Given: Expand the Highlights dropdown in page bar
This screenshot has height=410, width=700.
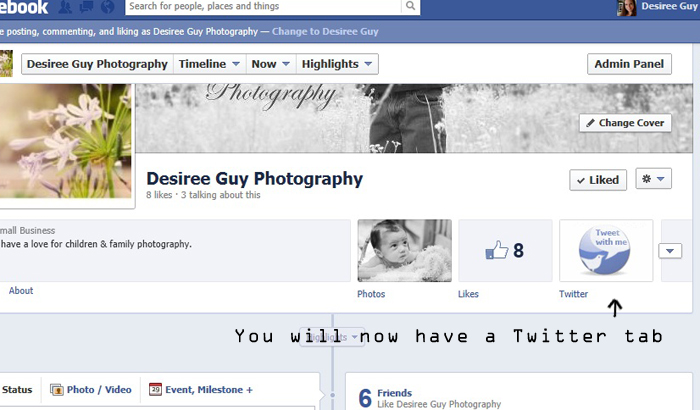Looking at the screenshot, I should point(337,64).
